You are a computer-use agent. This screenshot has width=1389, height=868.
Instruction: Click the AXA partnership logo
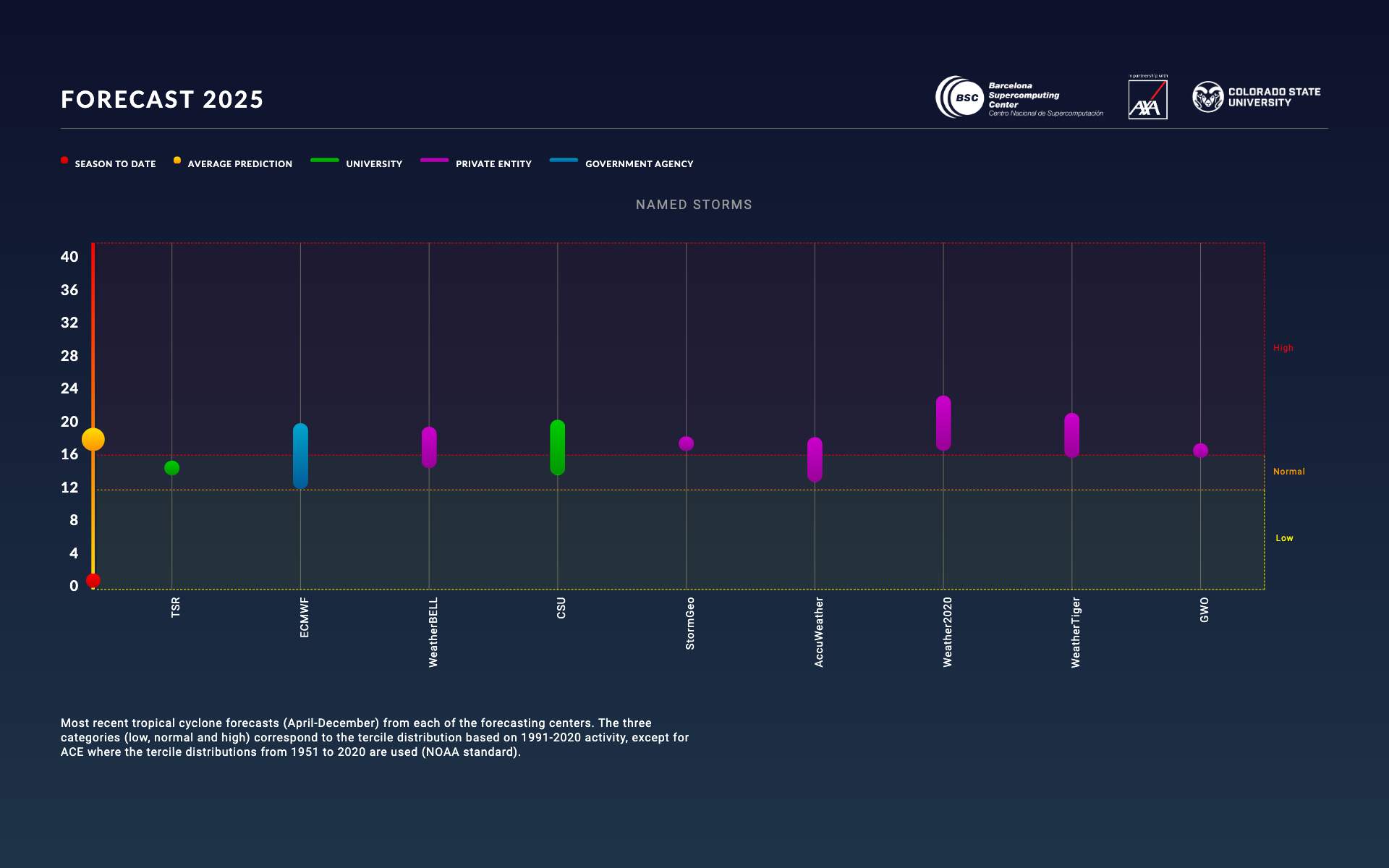click(x=1149, y=99)
